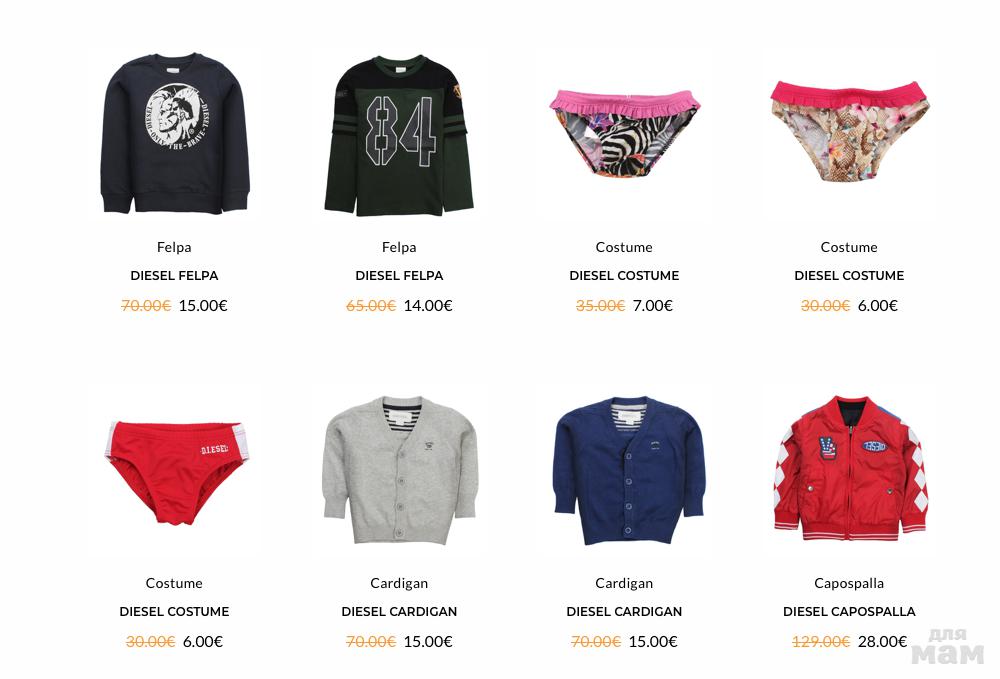Open the navy blue cardigan product image

click(629, 471)
